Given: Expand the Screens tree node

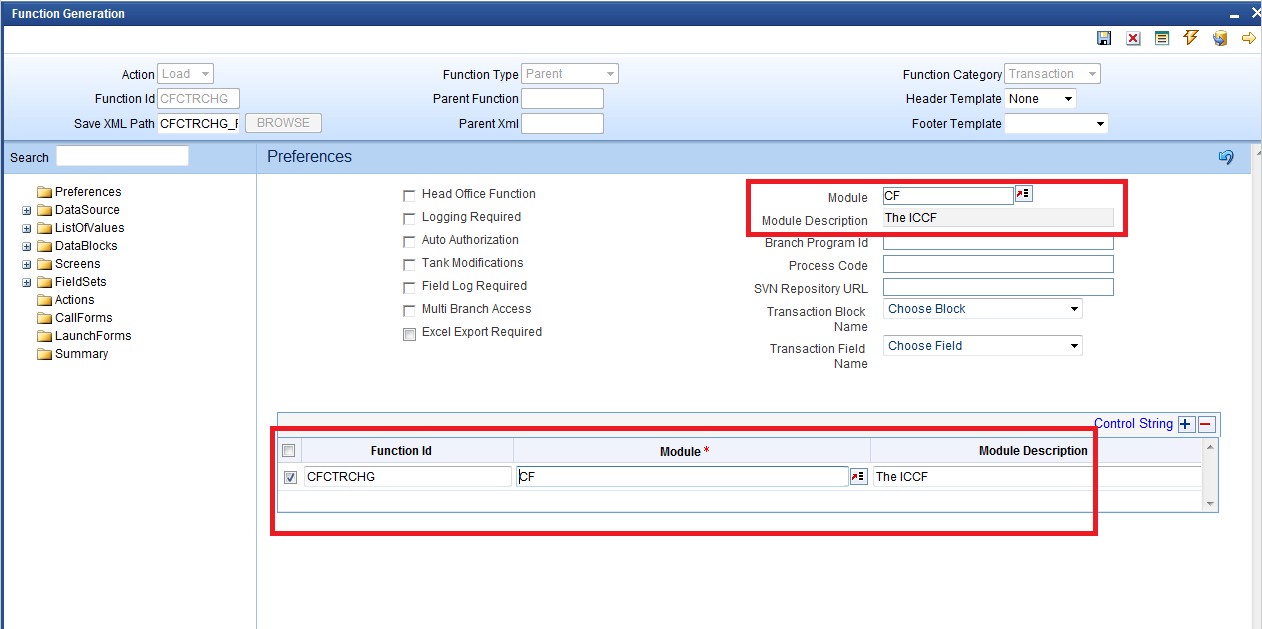Looking at the screenshot, I should (x=27, y=265).
